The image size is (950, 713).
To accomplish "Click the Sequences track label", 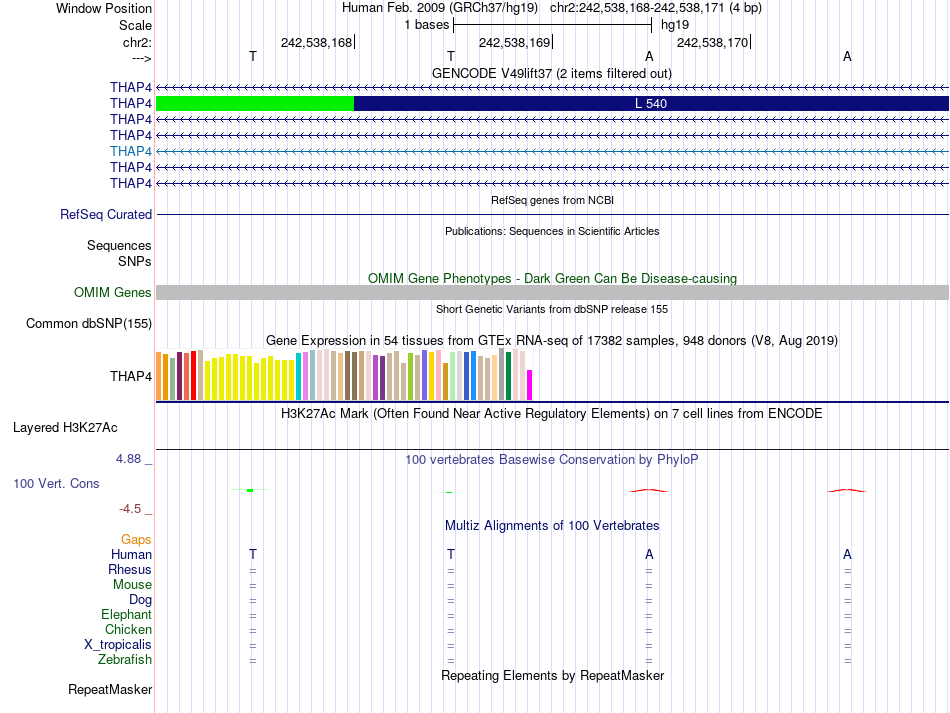I will tap(119, 245).
